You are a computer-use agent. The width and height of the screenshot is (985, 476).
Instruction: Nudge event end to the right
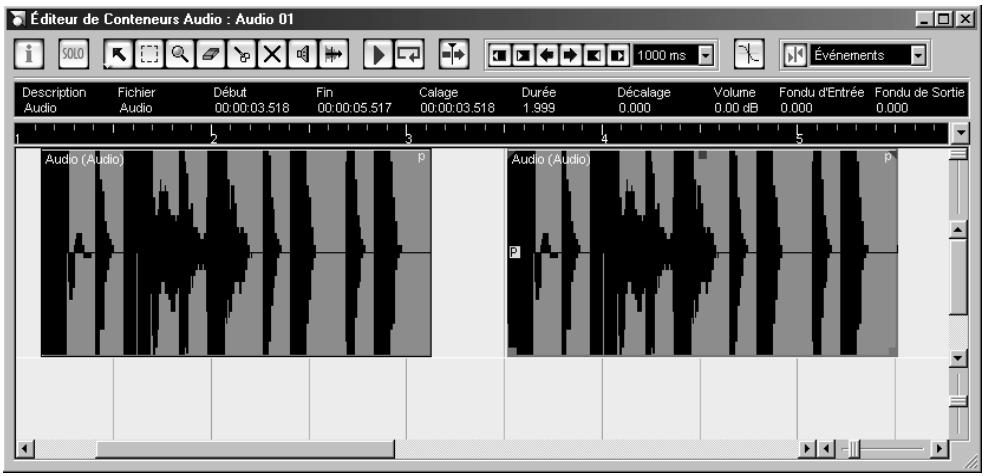click(x=618, y=55)
